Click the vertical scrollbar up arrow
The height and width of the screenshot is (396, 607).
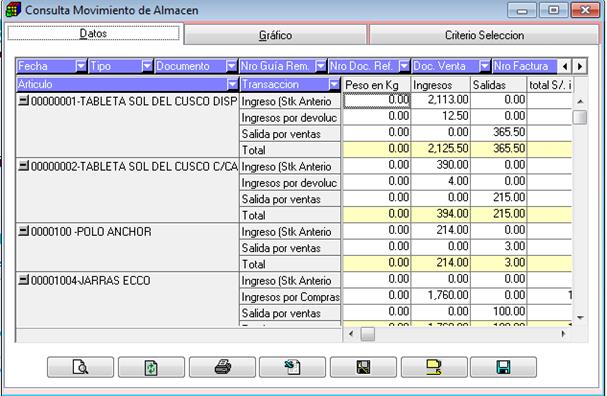(580, 101)
